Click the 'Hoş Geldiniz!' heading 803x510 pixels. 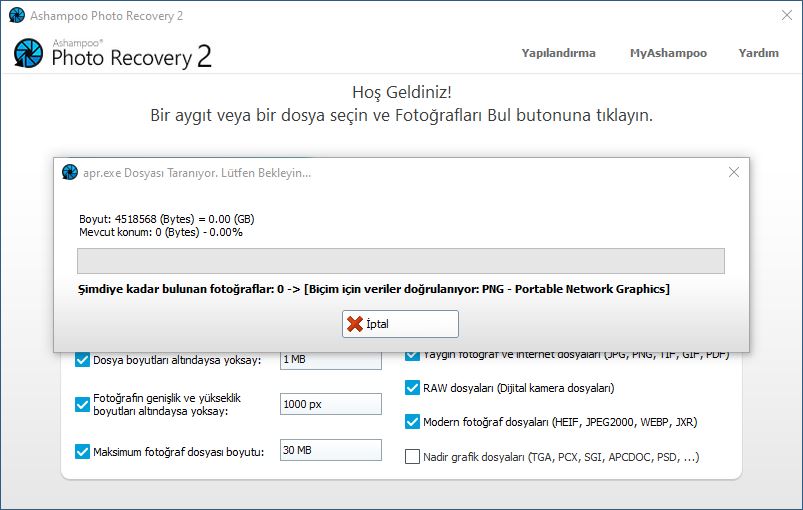point(402,93)
